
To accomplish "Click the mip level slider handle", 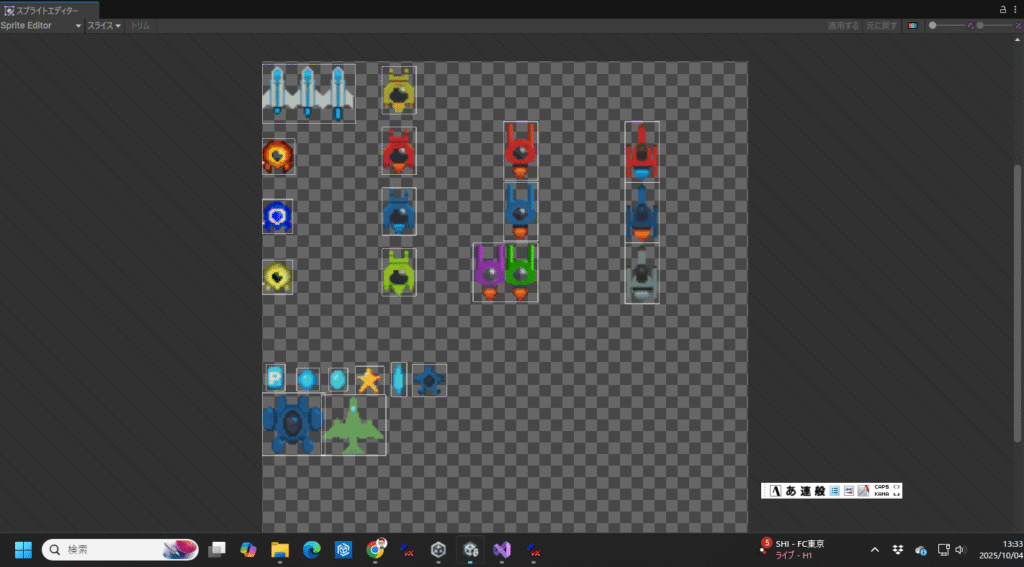I will (980, 25).
